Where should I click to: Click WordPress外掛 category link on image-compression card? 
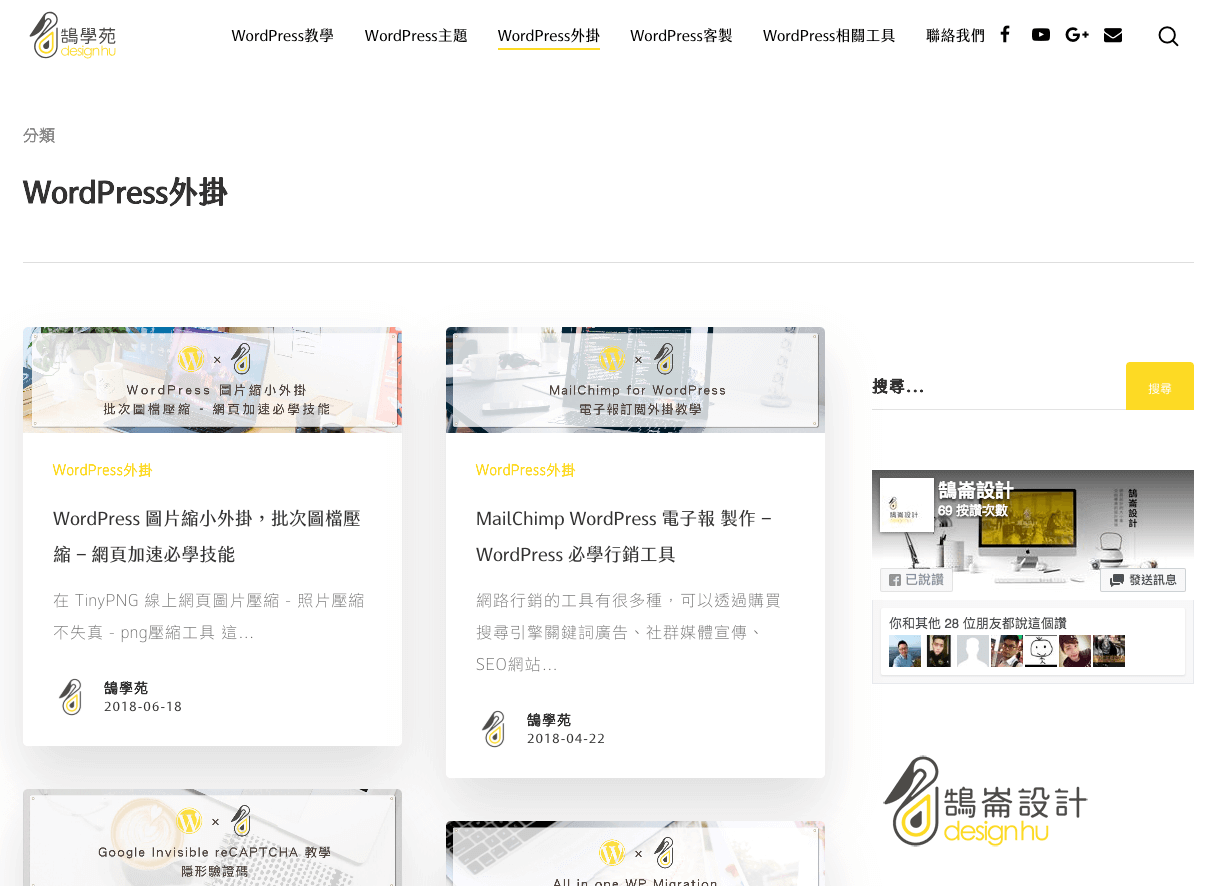(102, 470)
